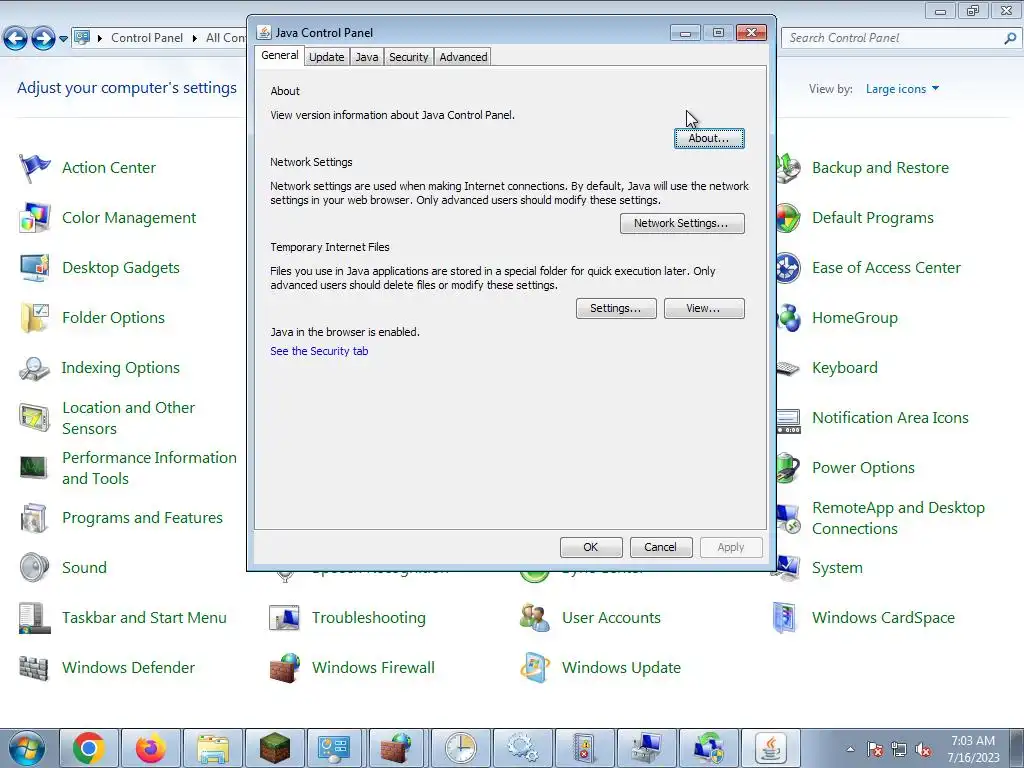Open recent pages dropdown next to Forward button
This screenshot has width=1024, height=768.
coord(63,39)
